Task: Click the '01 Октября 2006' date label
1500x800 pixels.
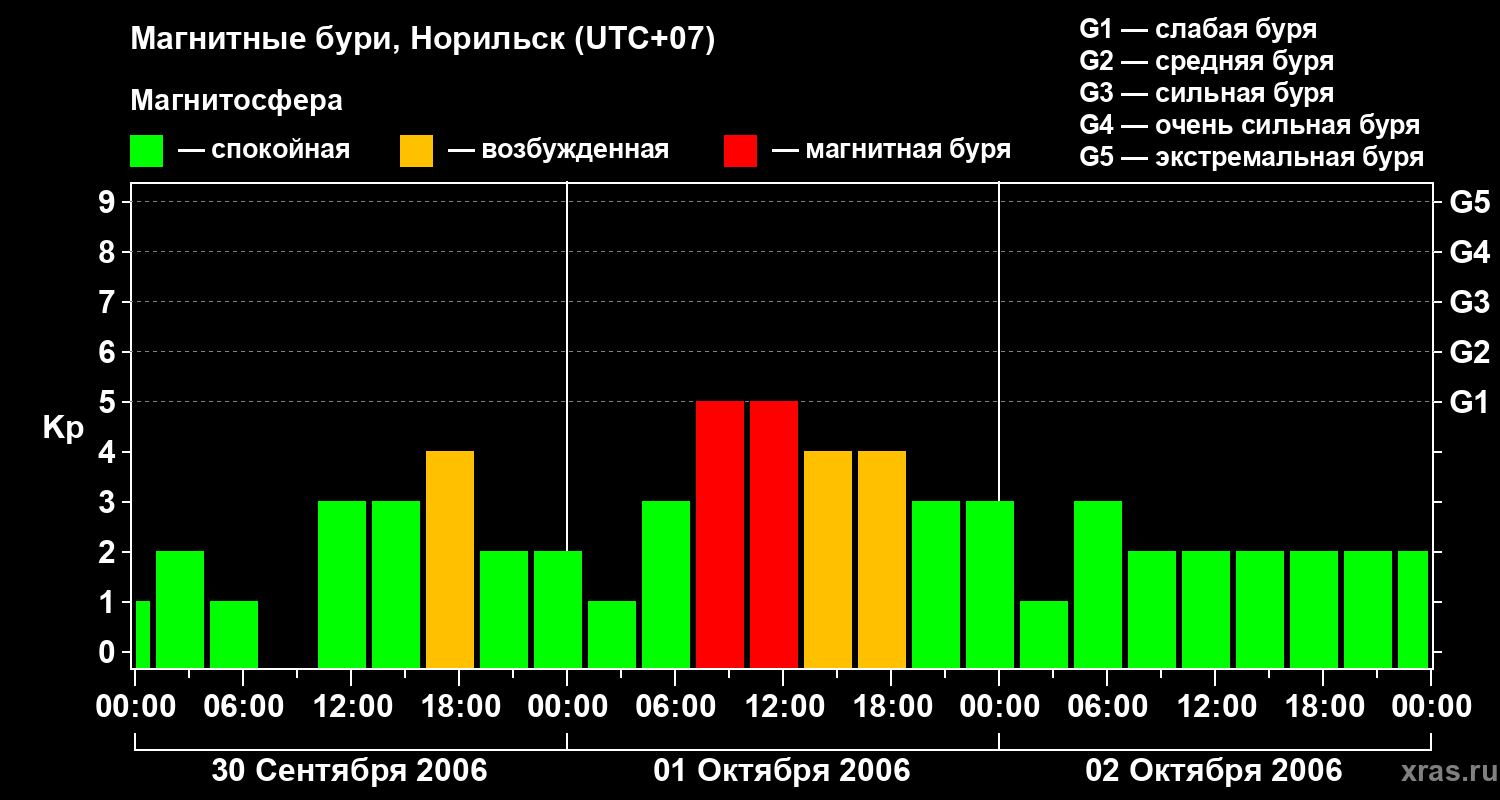Action: pyautogui.click(x=782, y=771)
